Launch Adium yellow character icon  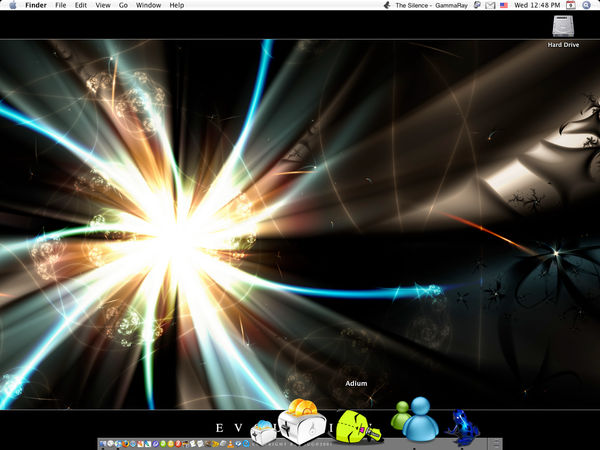[x=358, y=427]
